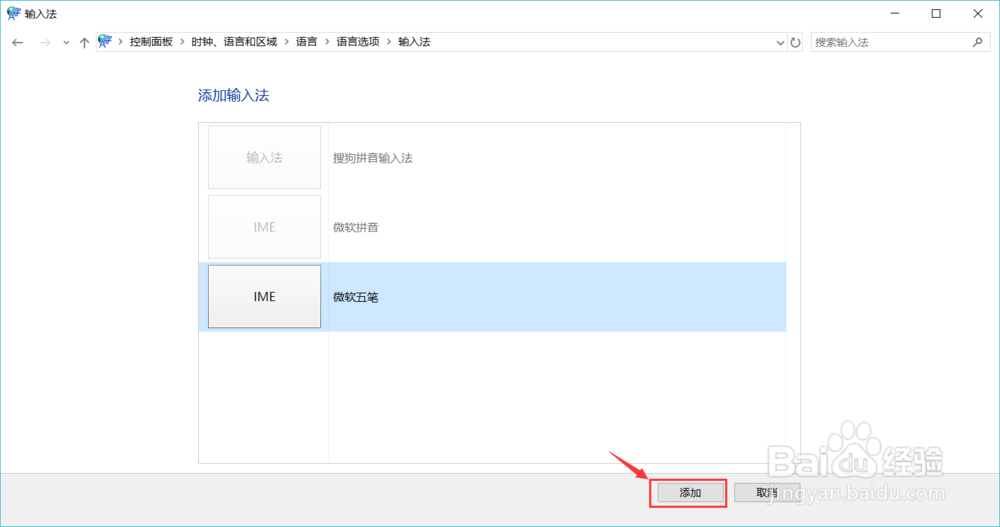The width and height of the screenshot is (1000, 527).
Task: Minimize the 输入法 window
Action: 895,13
